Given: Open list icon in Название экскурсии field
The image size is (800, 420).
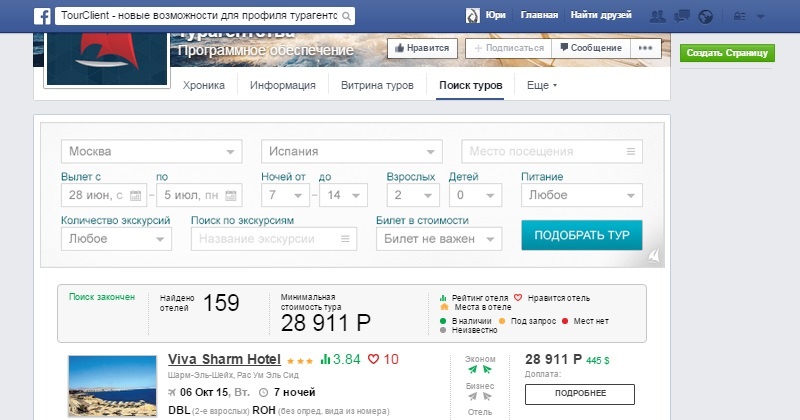Looking at the screenshot, I should [x=345, y=239].
